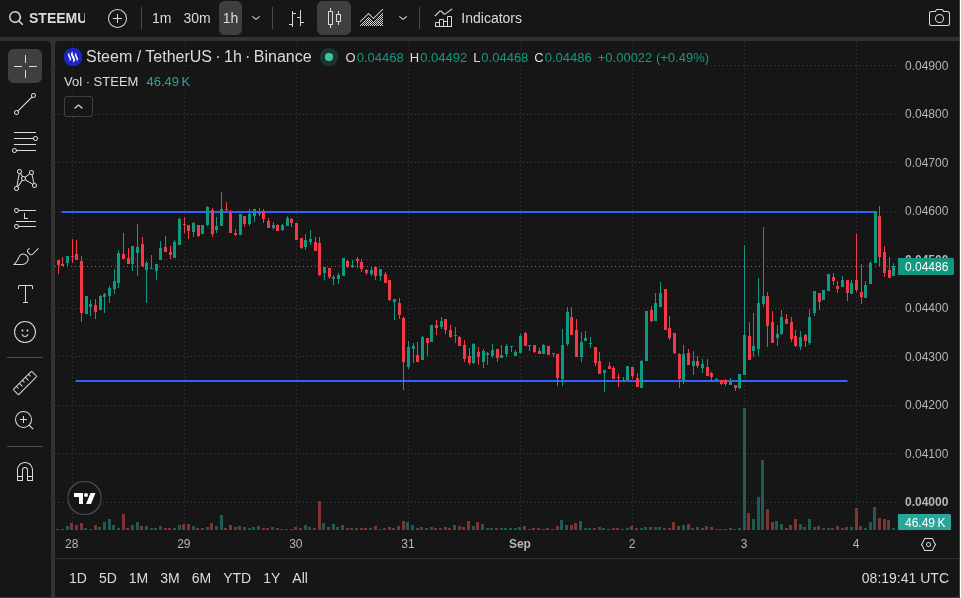
Task: Switch to the 1m timeframe
Action: [161, 18]
